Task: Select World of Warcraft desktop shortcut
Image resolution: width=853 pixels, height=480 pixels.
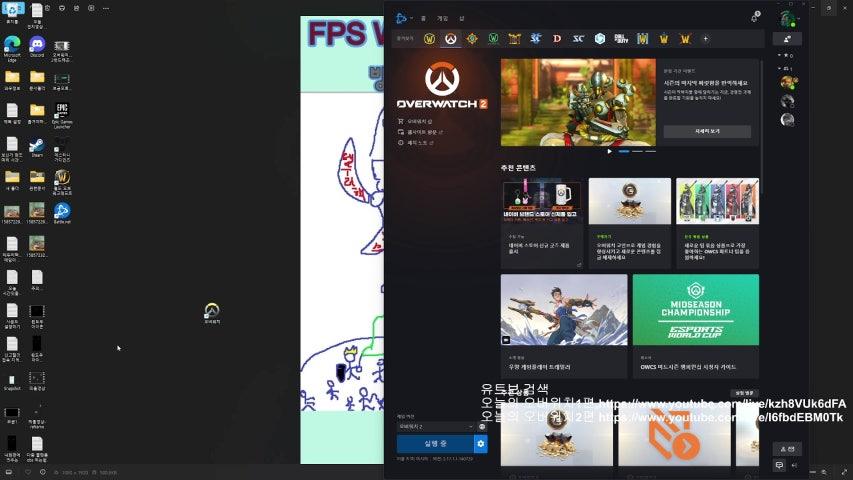Action: pyautogui.click(x=62, y=182)
